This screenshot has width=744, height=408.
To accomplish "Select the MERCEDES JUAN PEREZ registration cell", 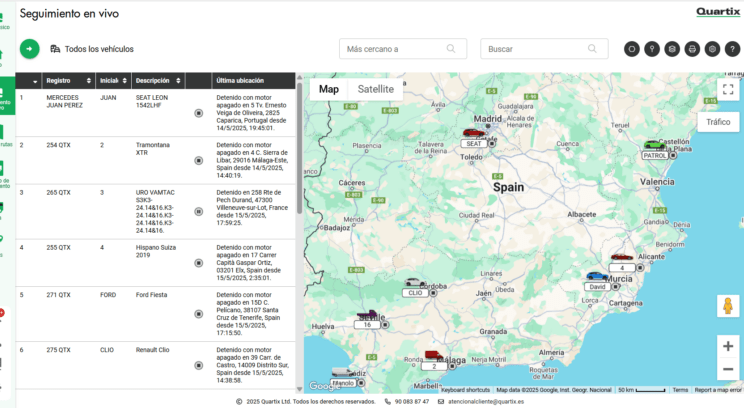I will pos(65,101).
